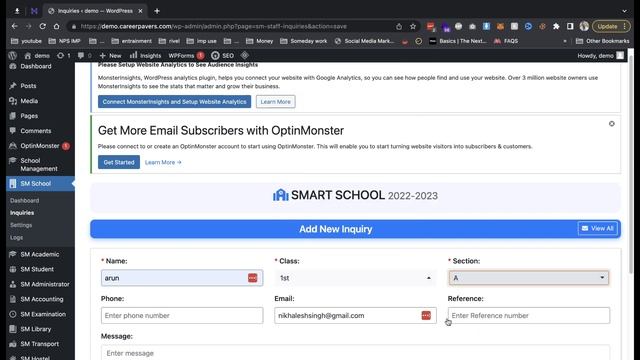Click the browser address bar URL
The image size is (640, 360).
(x=213, y=27)
